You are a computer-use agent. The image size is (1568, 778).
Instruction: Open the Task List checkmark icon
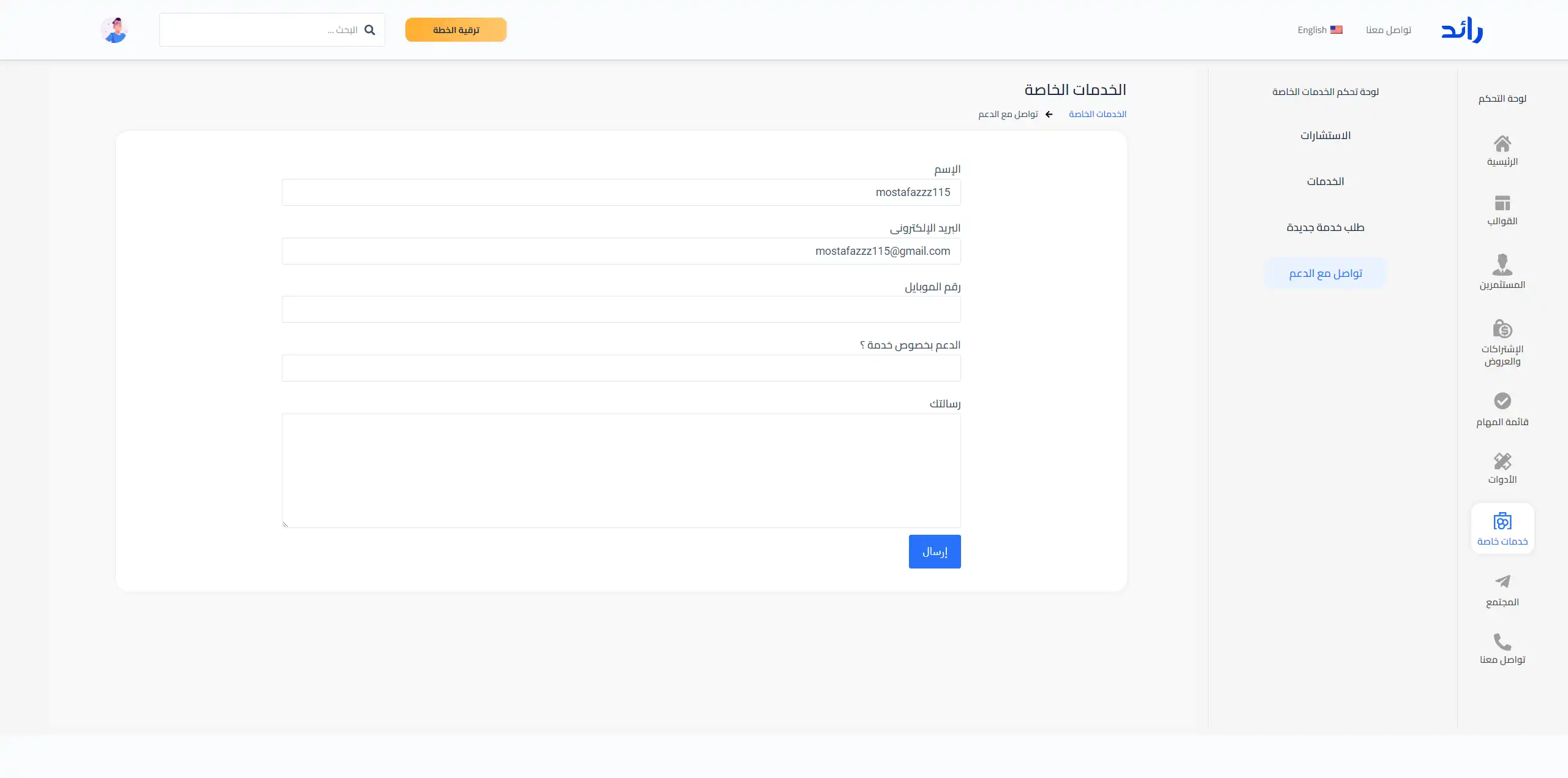point(1502,401)
